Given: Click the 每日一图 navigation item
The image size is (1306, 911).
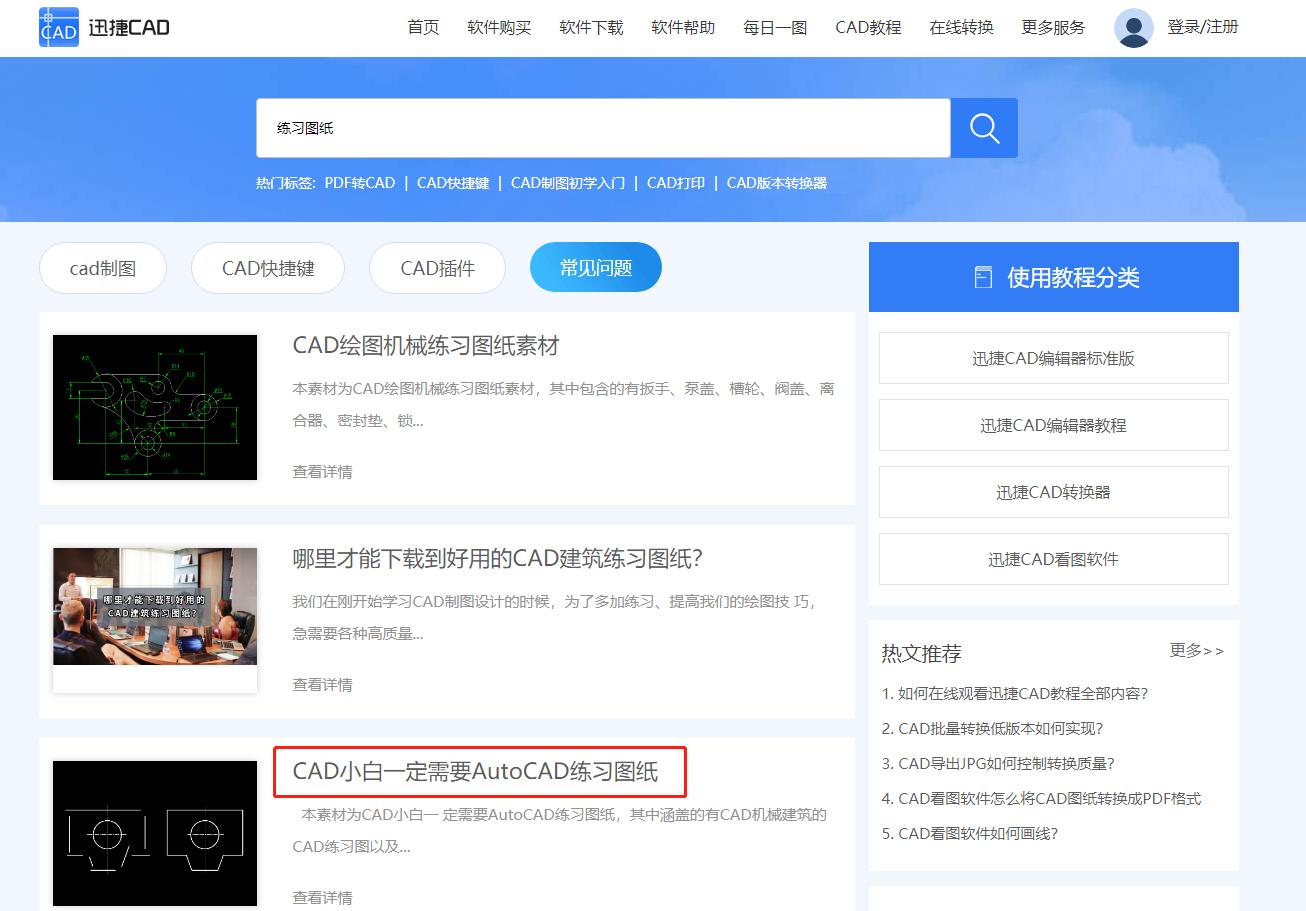Looking at the screenshot, I should click(x=775, y=28).
